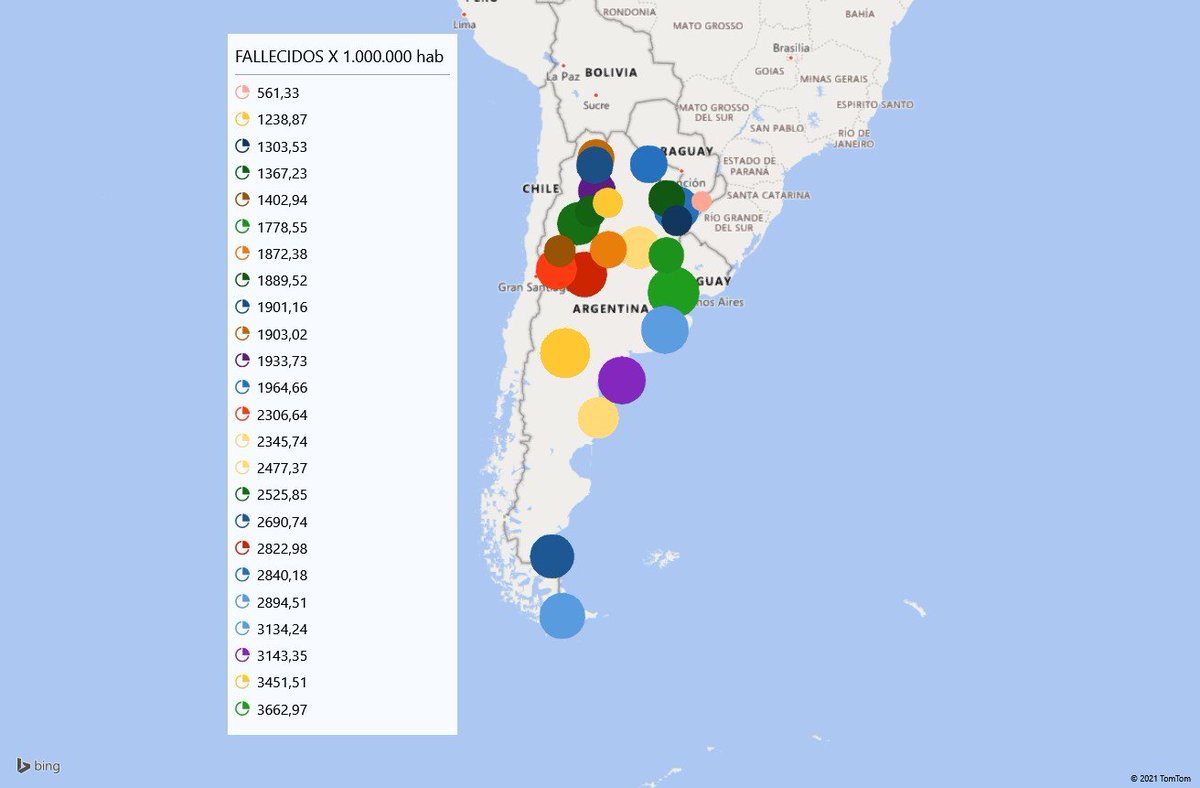Click the legend value 3134,24
1200x788 pixels.
click(282, 629)
